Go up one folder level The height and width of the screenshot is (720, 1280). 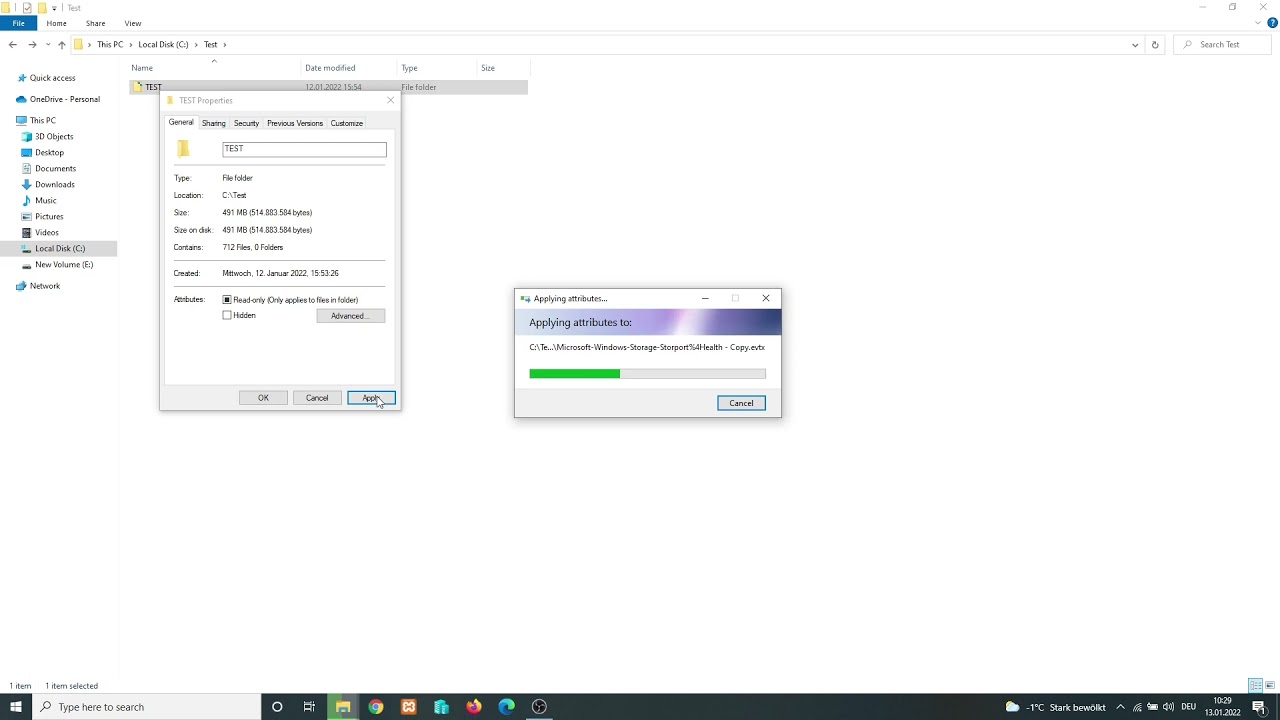[62, 44]
